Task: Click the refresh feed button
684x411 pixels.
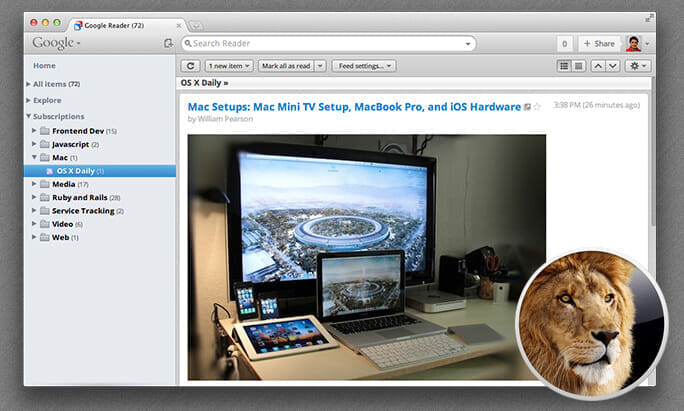Action: tap(191, 66)
